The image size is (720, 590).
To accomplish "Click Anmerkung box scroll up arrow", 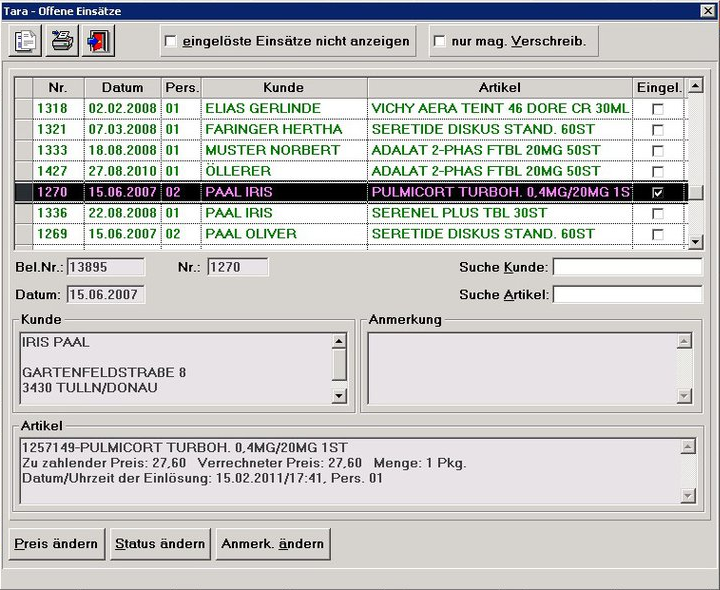I will (685, 341).
